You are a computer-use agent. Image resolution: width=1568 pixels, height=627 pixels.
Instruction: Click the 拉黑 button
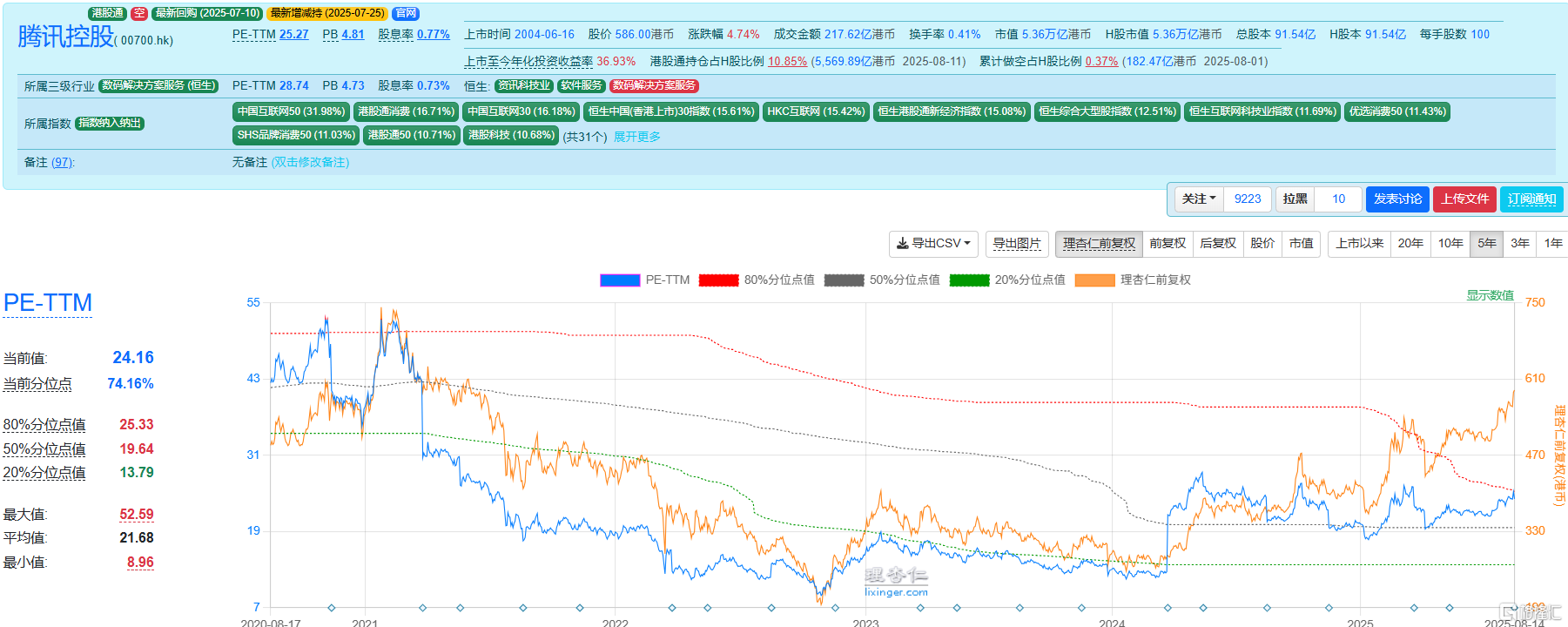tap(1295, 199)
